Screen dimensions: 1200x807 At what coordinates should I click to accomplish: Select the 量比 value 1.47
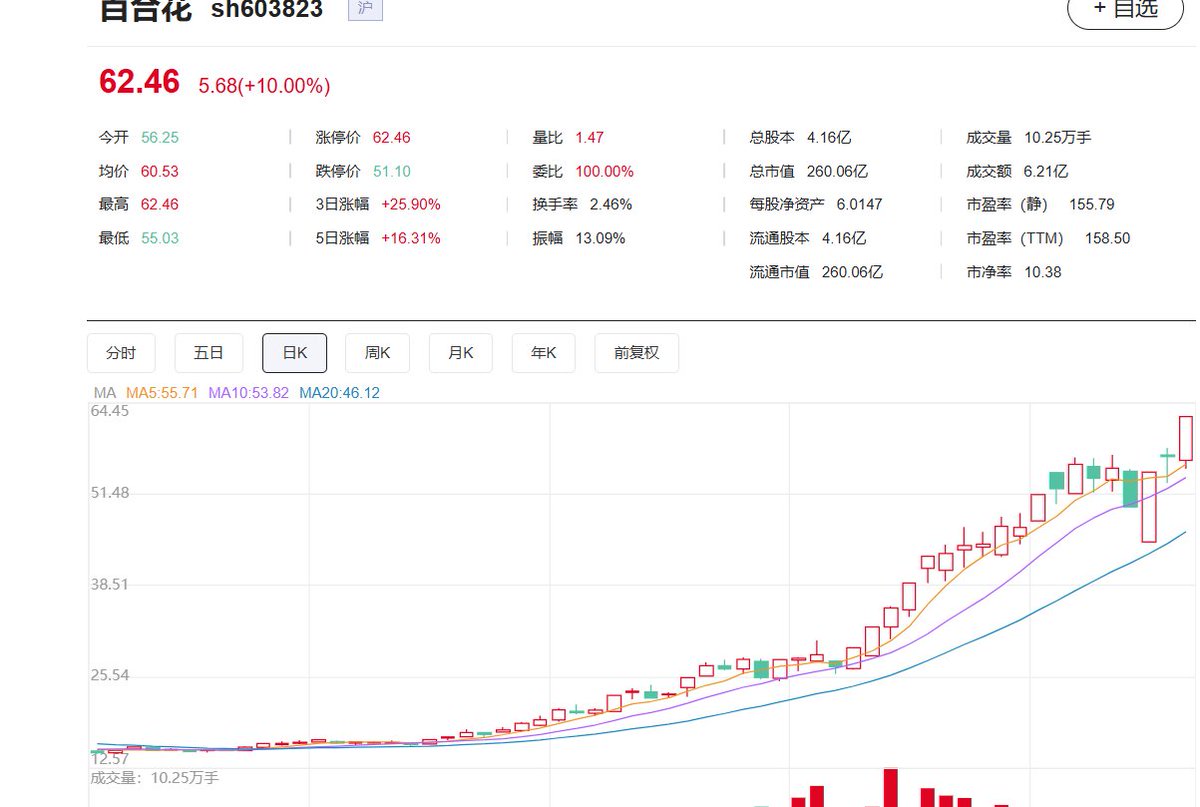coord(590,138)
